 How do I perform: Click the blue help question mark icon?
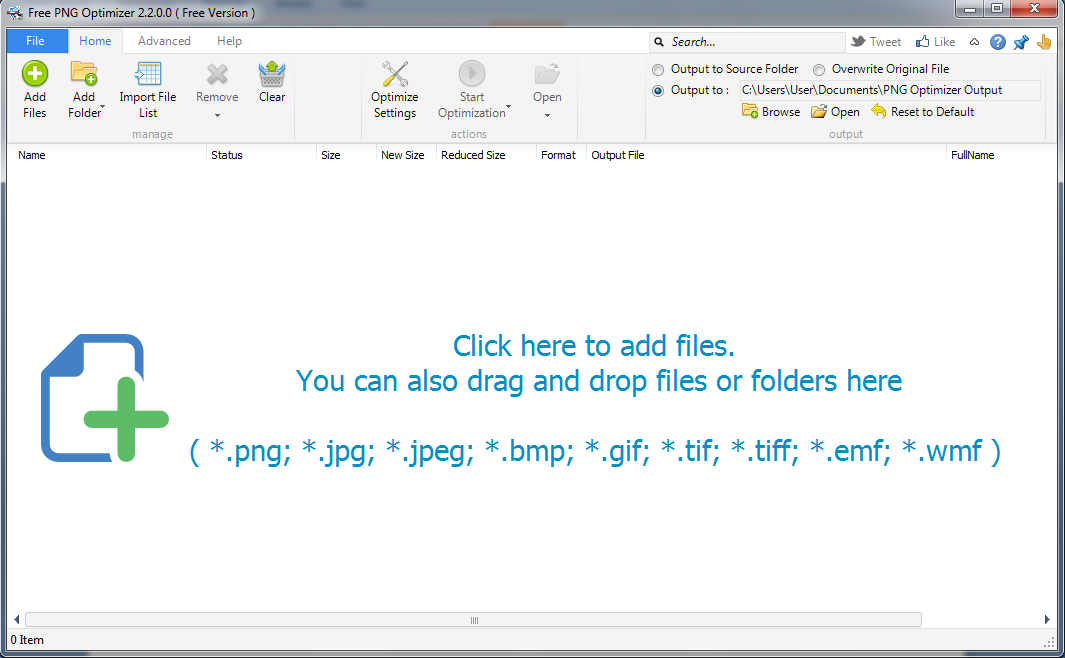(998, 42)
